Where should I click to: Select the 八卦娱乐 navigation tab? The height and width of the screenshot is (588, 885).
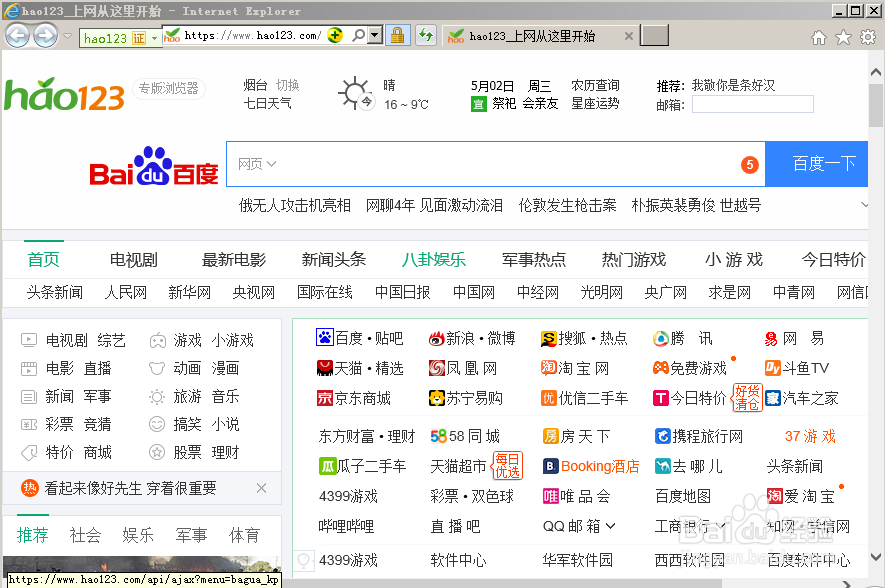[433, 260]
